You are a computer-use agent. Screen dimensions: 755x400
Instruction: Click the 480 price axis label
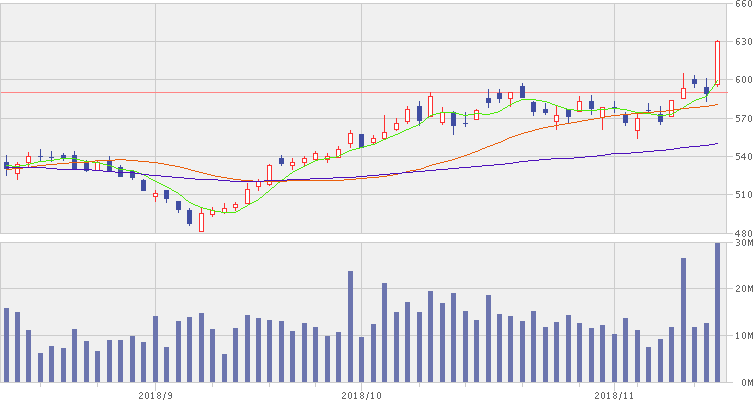click(x=743, y=232)
